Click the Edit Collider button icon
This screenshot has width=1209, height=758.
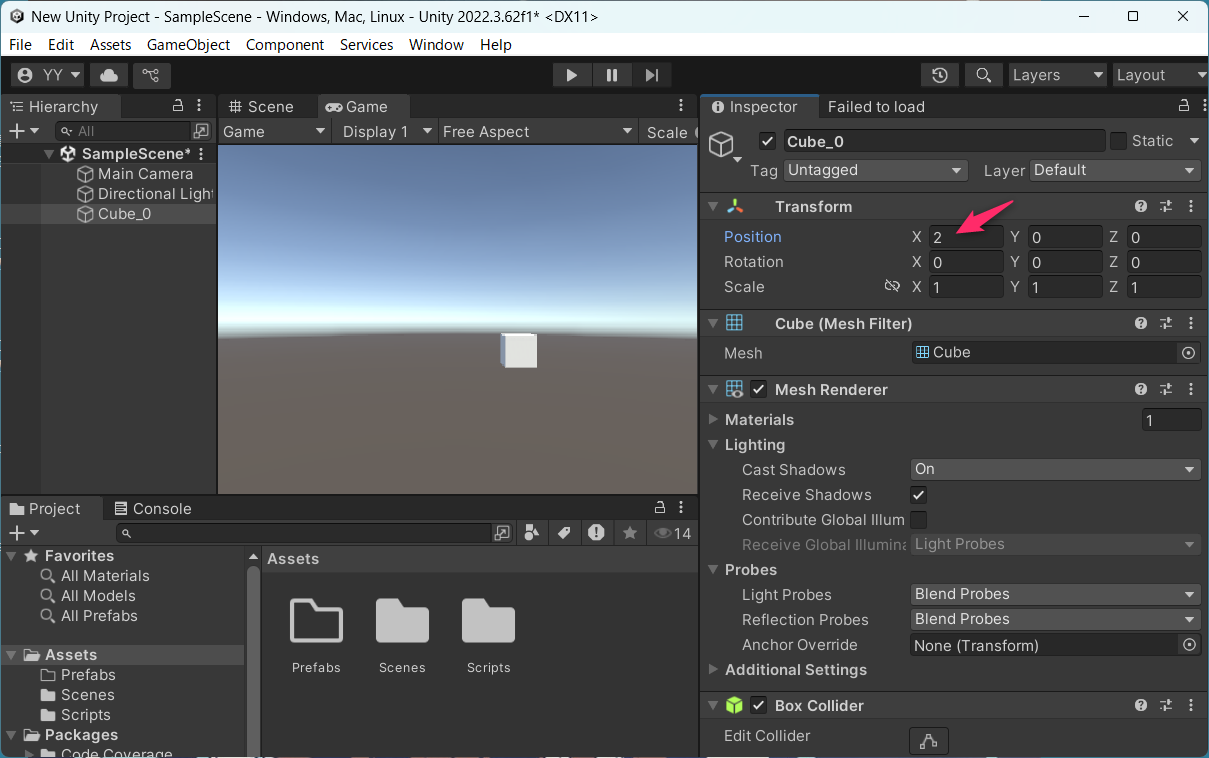pos(928,741)
